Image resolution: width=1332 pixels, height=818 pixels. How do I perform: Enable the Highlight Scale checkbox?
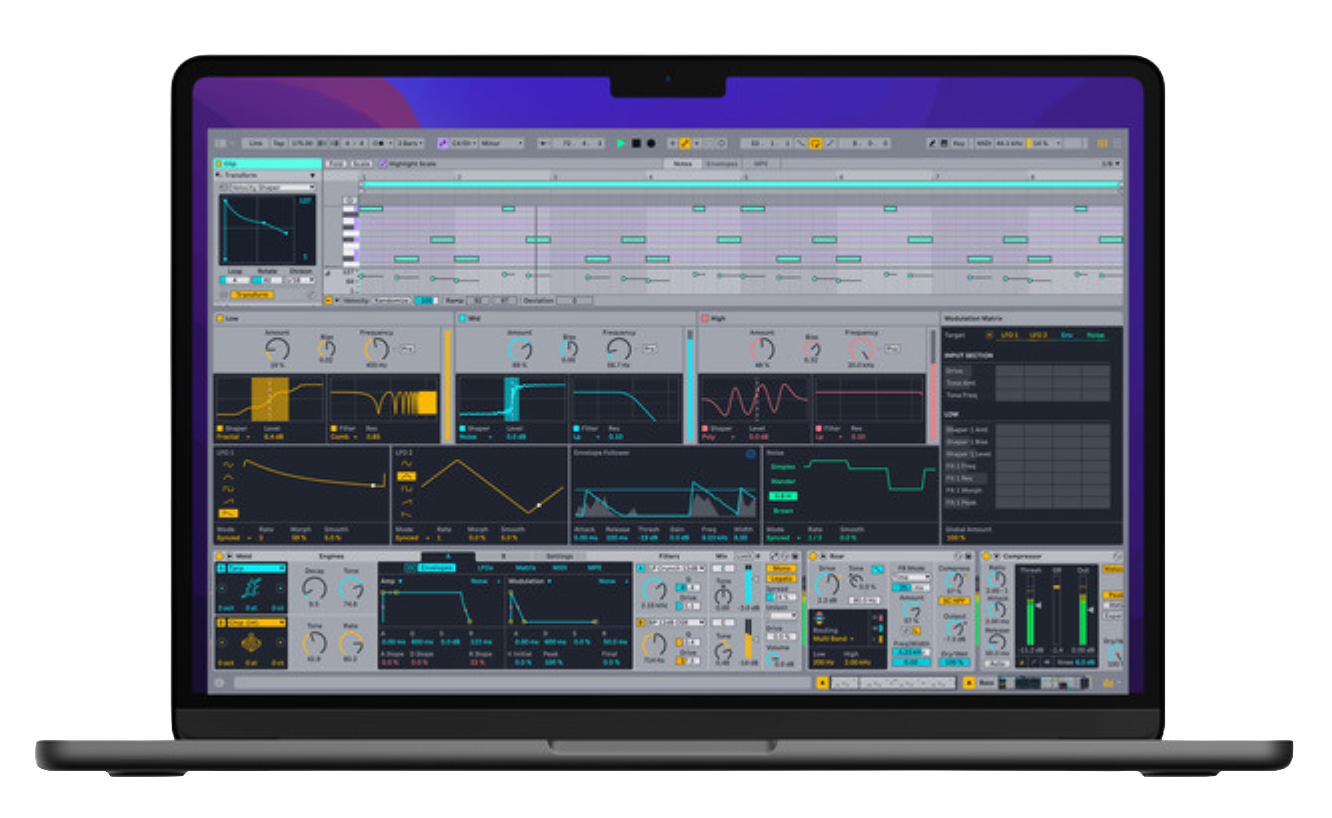click(382, 163)
